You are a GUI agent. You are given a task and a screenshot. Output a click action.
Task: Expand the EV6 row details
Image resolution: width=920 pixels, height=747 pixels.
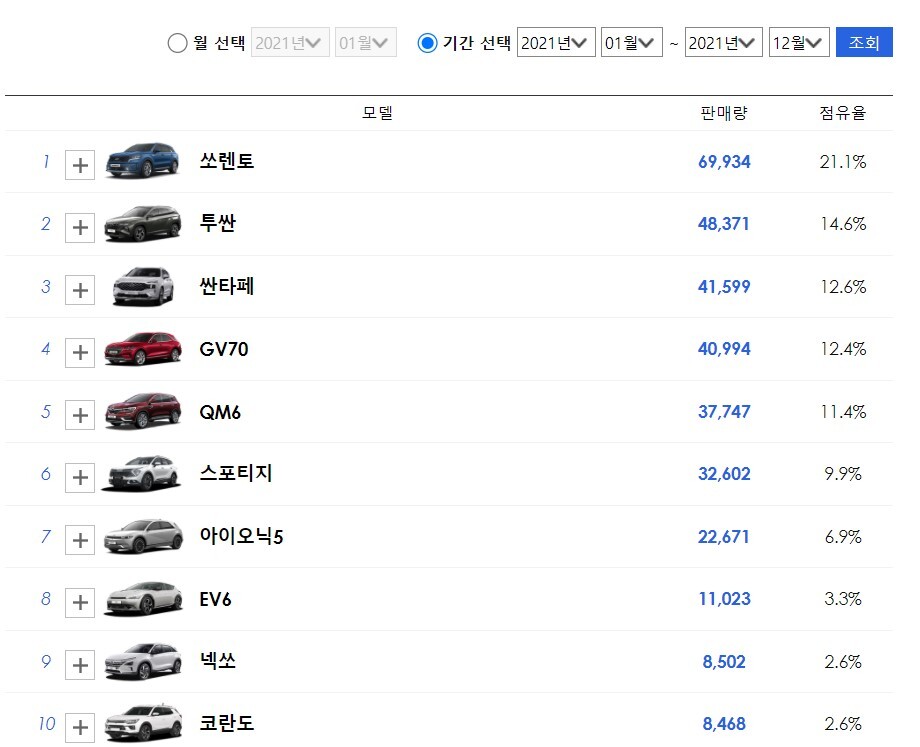[x=80, y=602]
